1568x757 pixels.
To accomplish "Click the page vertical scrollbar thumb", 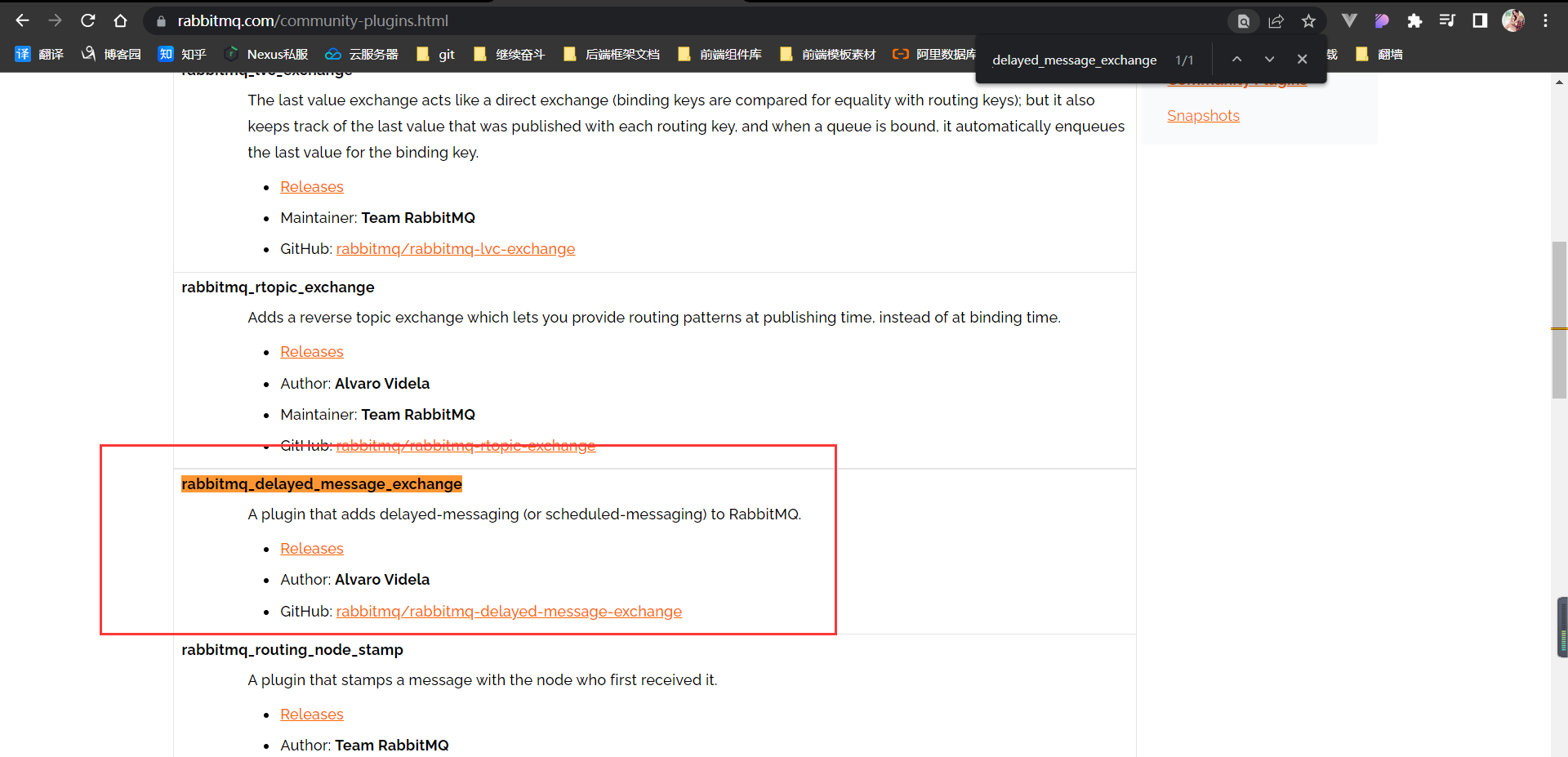I will coord(1559,319).
